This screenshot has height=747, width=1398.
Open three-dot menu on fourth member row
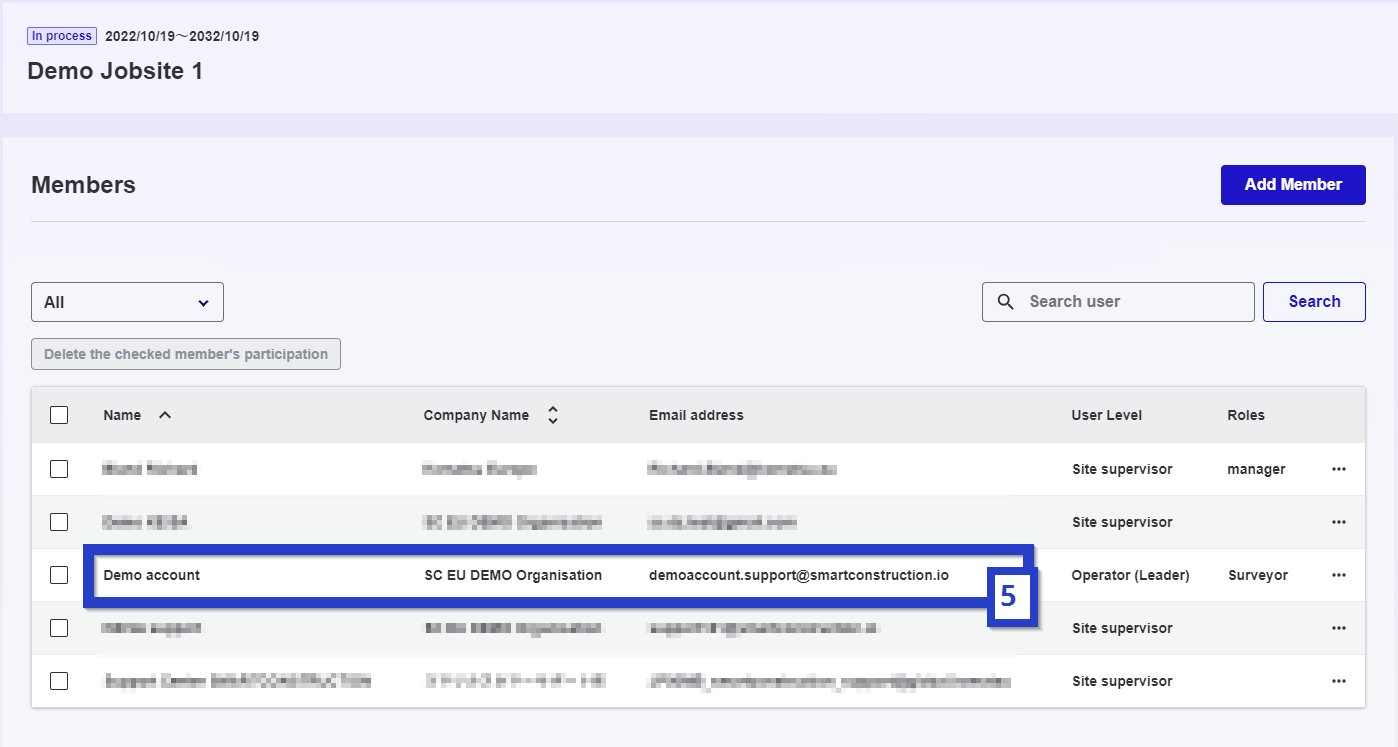tap(1338, 628)
